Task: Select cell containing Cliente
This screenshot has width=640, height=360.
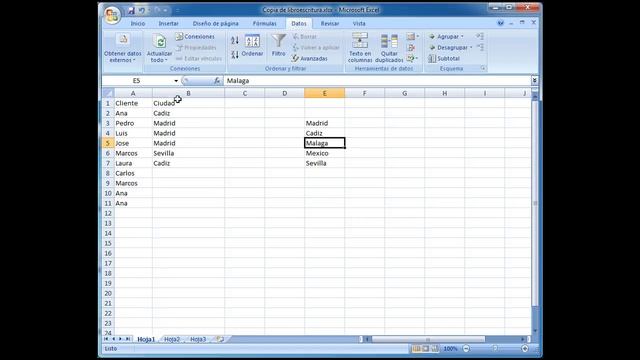Action: tap(133, 103)
